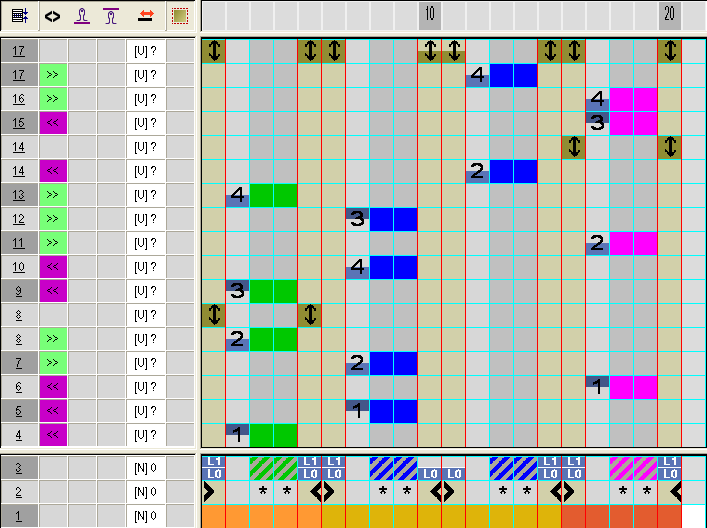
Task: Select column header marked 20
Action: pyautogui.click(x=669, y=16)
